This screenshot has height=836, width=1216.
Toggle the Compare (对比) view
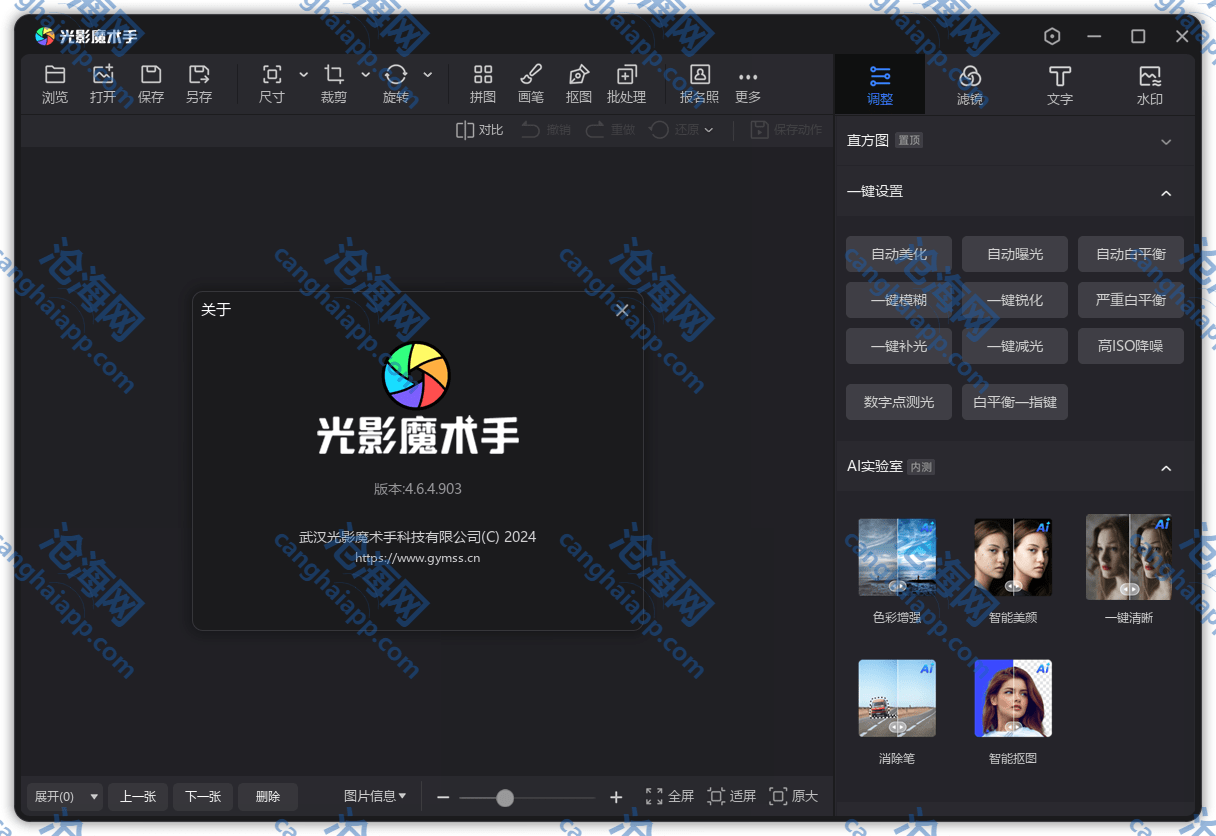tap(479, 130)
